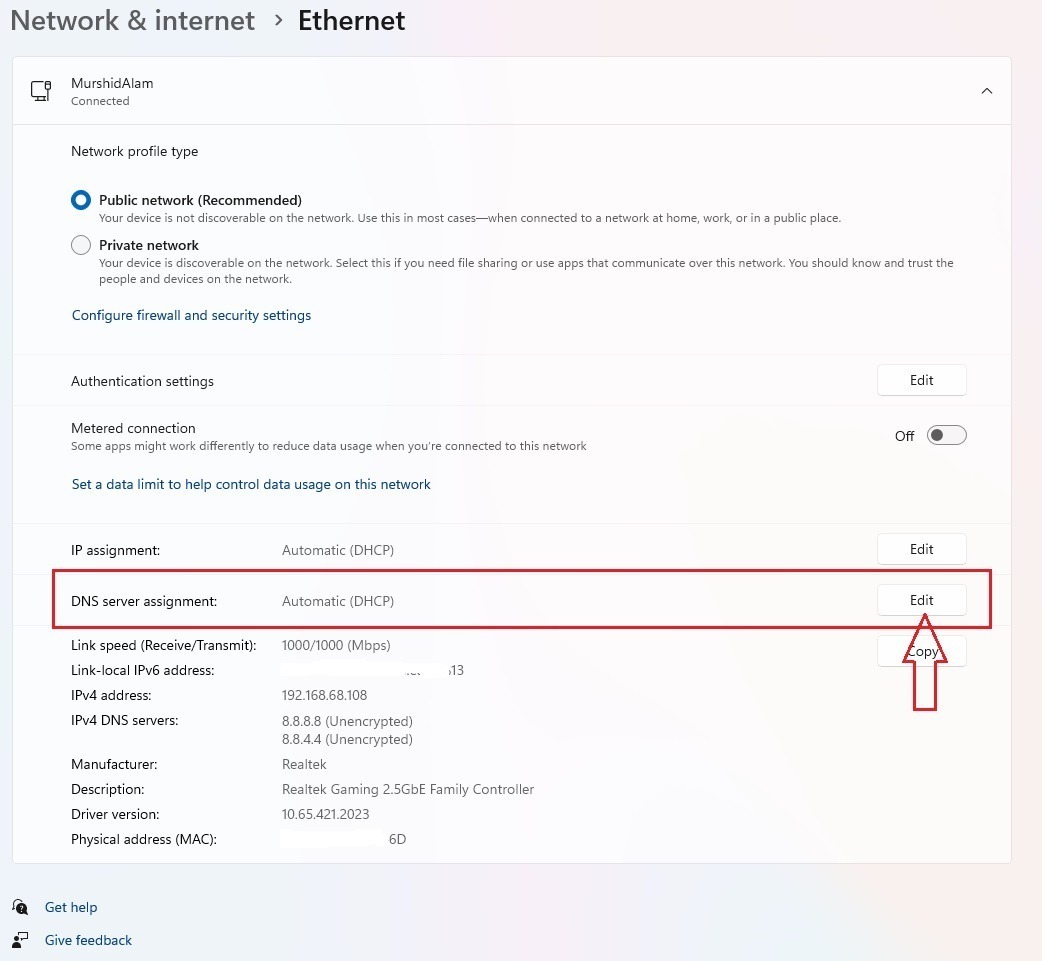Click the Give feedback icon
Viewport: 1042px width, 961px height.
coord(20,940)
